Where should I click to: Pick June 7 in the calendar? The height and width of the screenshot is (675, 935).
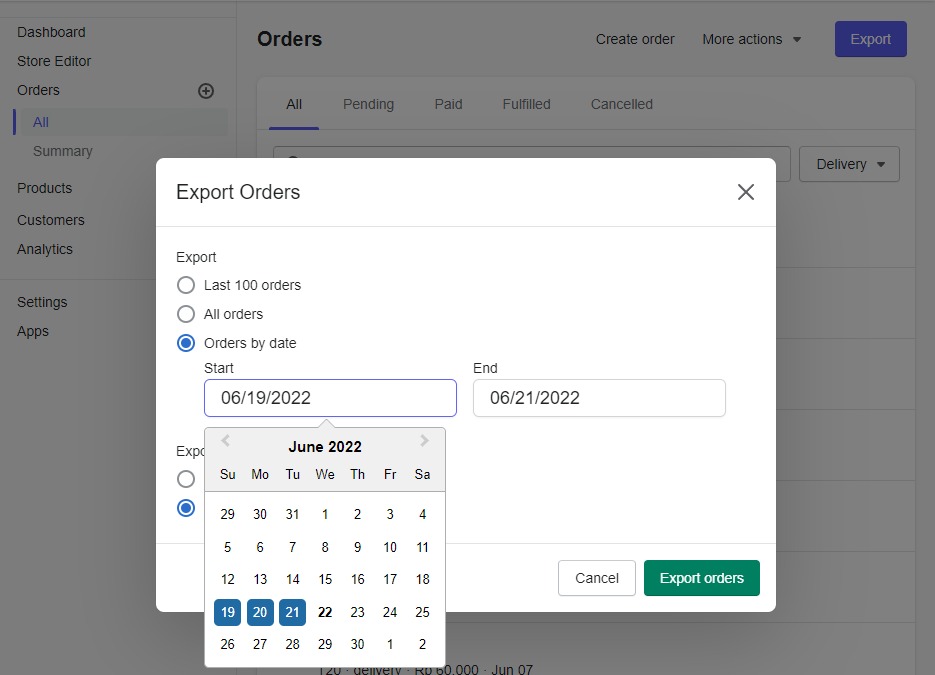[x=292, y=547]
